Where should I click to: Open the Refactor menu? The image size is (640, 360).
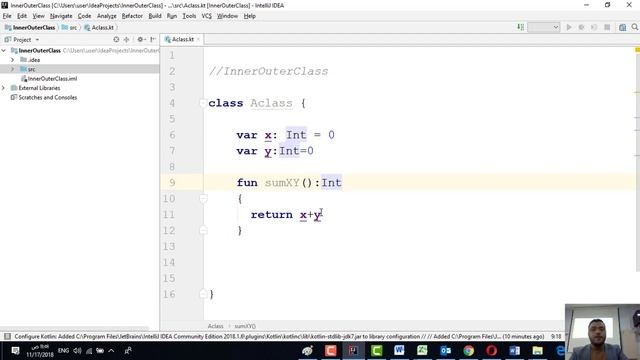(132, 16)
